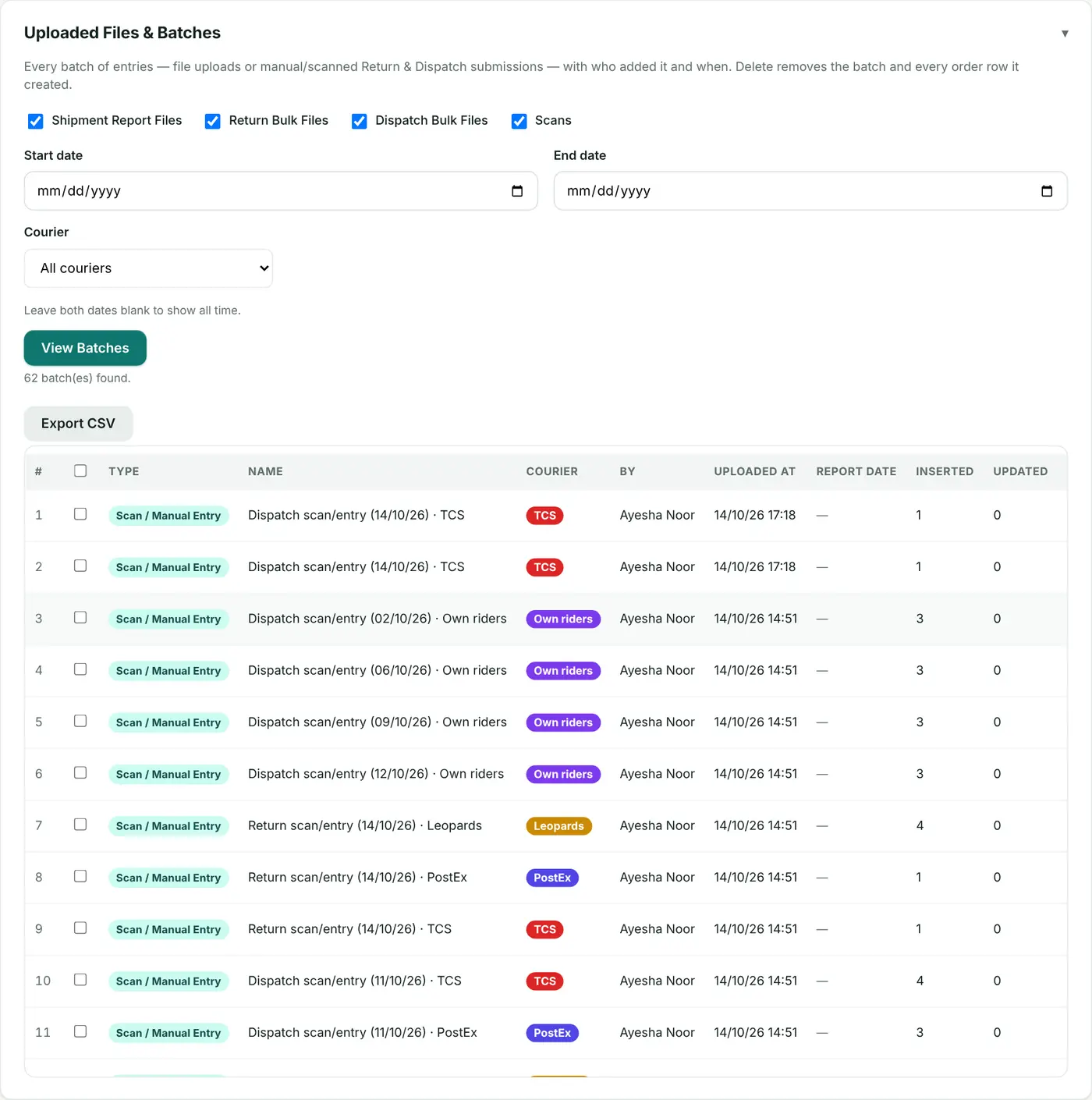
Task: Click the REPORT DATE column header
Action: 856,471
